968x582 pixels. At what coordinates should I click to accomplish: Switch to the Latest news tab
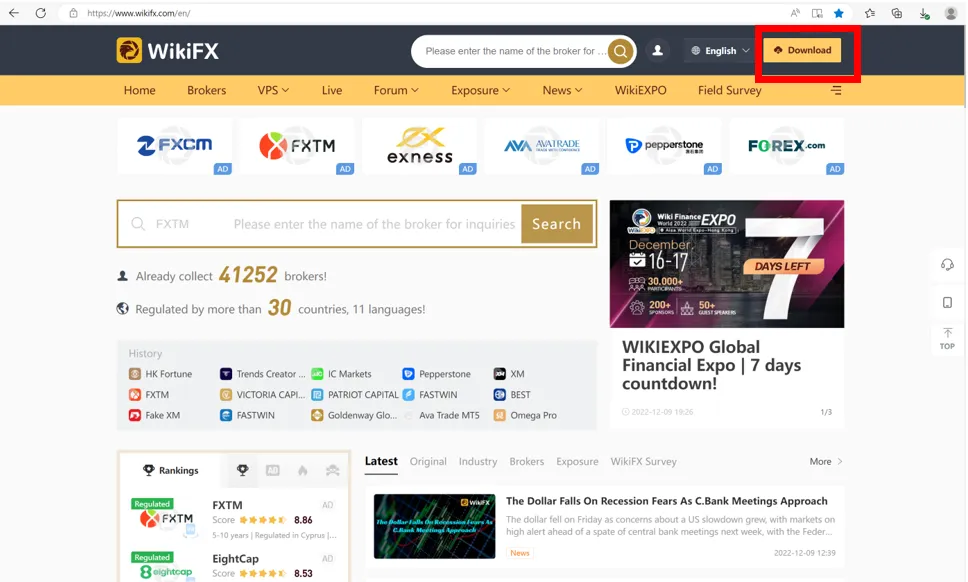tap(381, 461)
